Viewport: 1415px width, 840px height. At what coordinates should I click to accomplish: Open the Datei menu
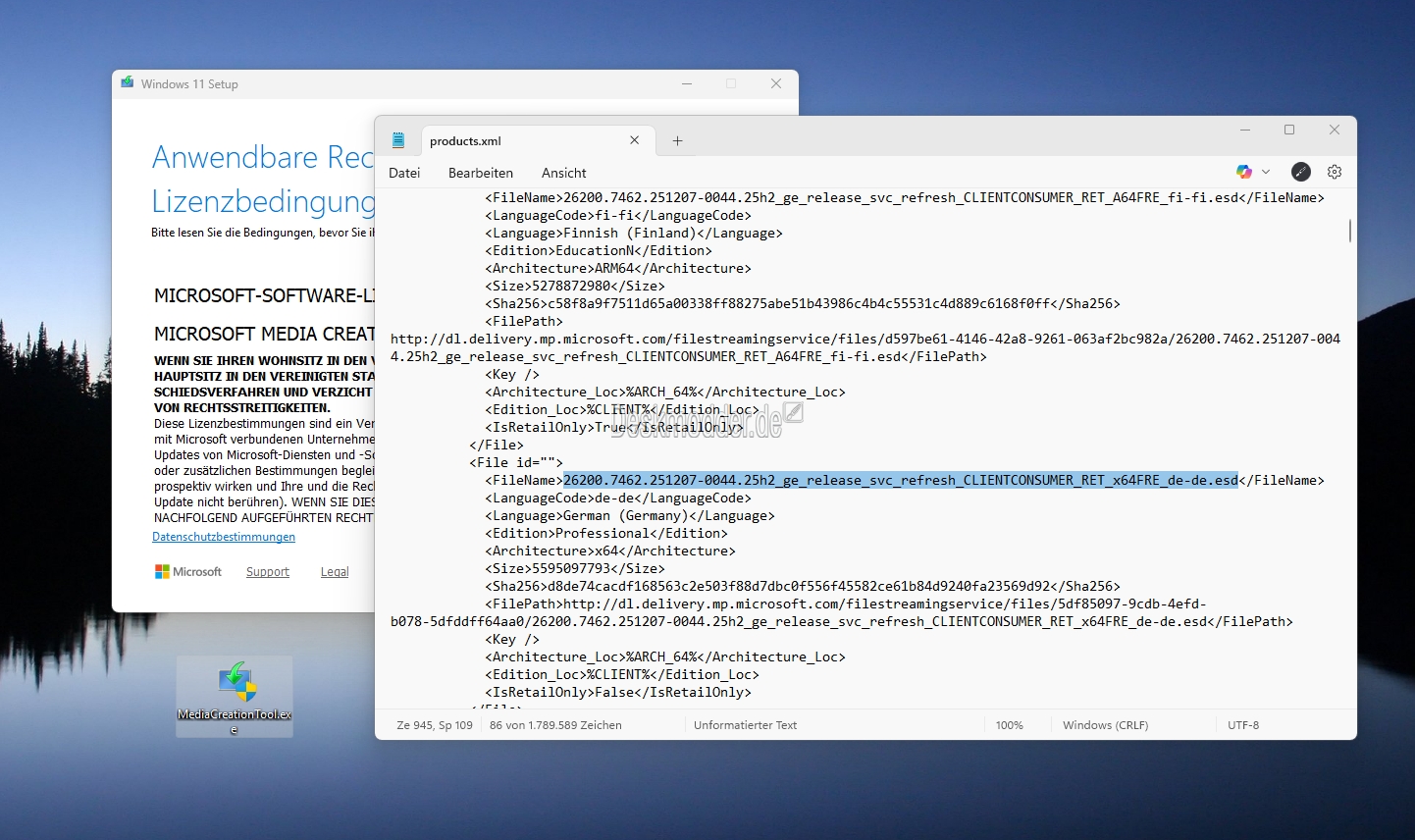[404, 173]
